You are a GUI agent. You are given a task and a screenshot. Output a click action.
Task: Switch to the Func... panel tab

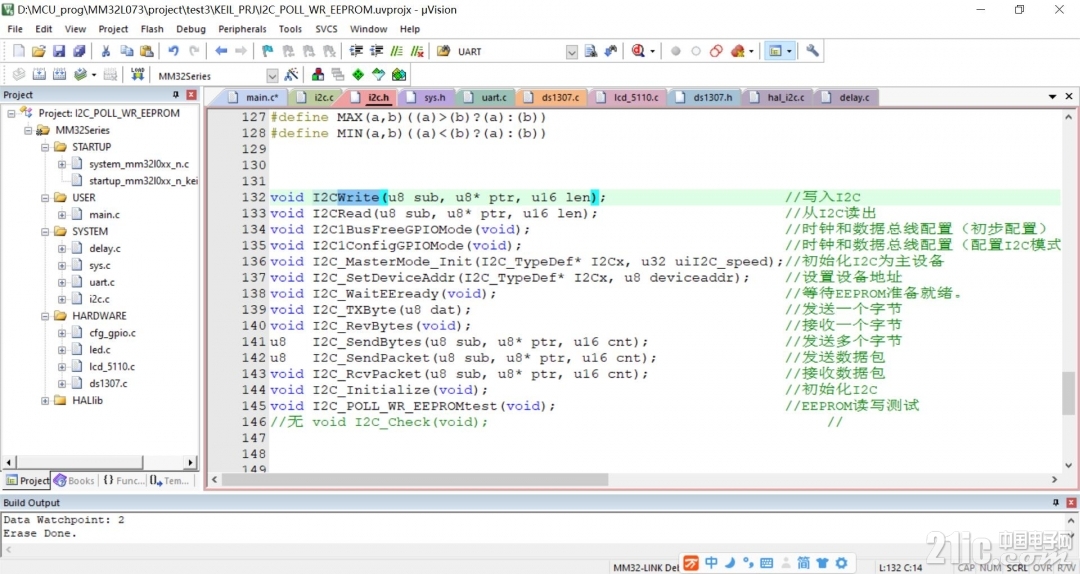tap(124, 481)
